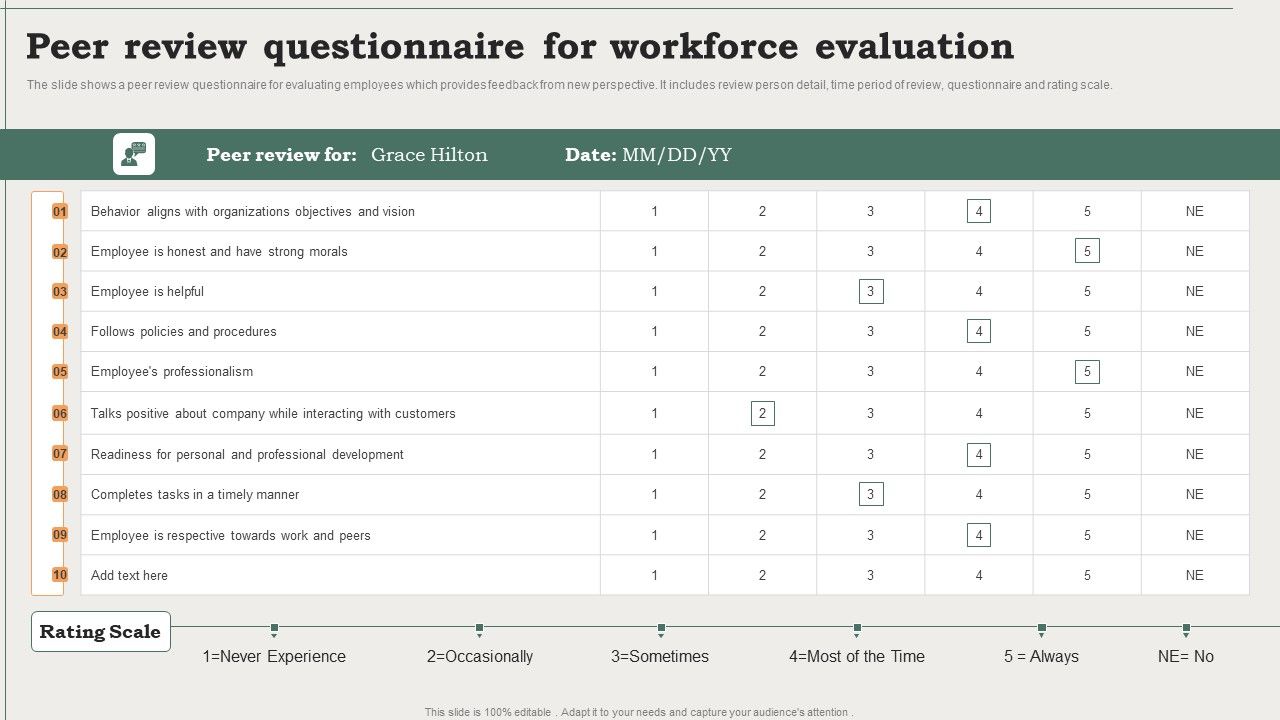This screenshot has width=1280, height=720.
Task: Click 'Employee is honest and have strong morals'
Action: pyautogui.click(x=219, y=251)
